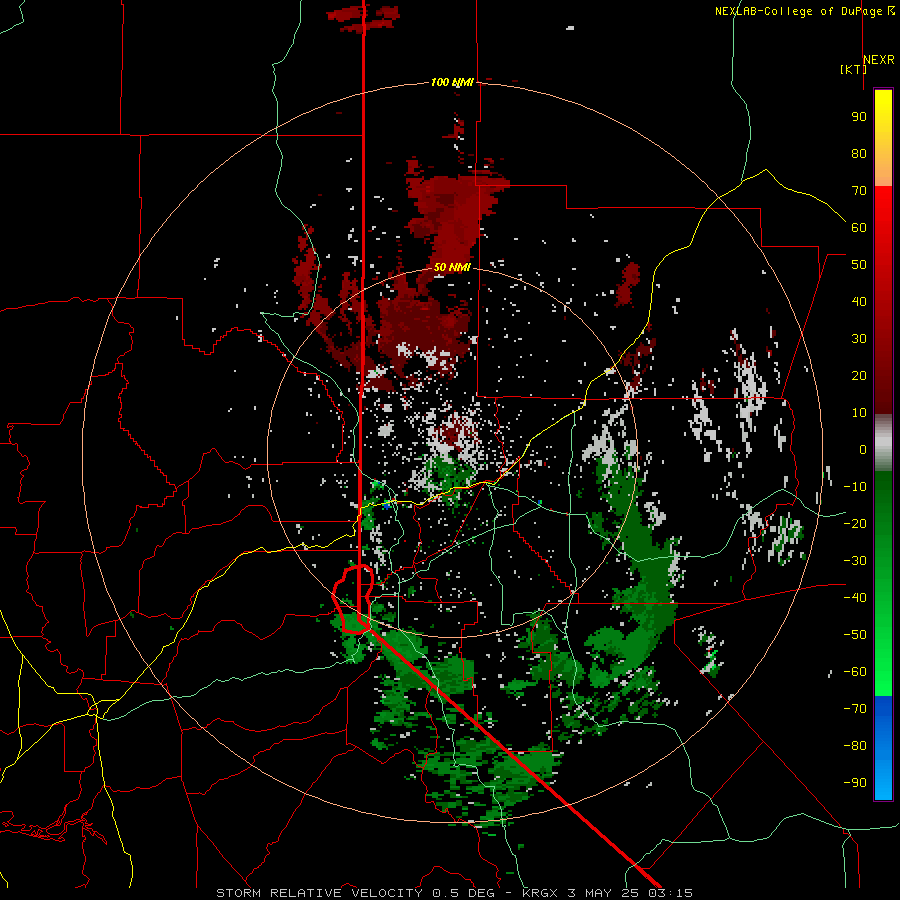The height and width of the screenshot is (900, 900).
Task: Click the NEXR label above the color scale
Action: pos(879,60)
